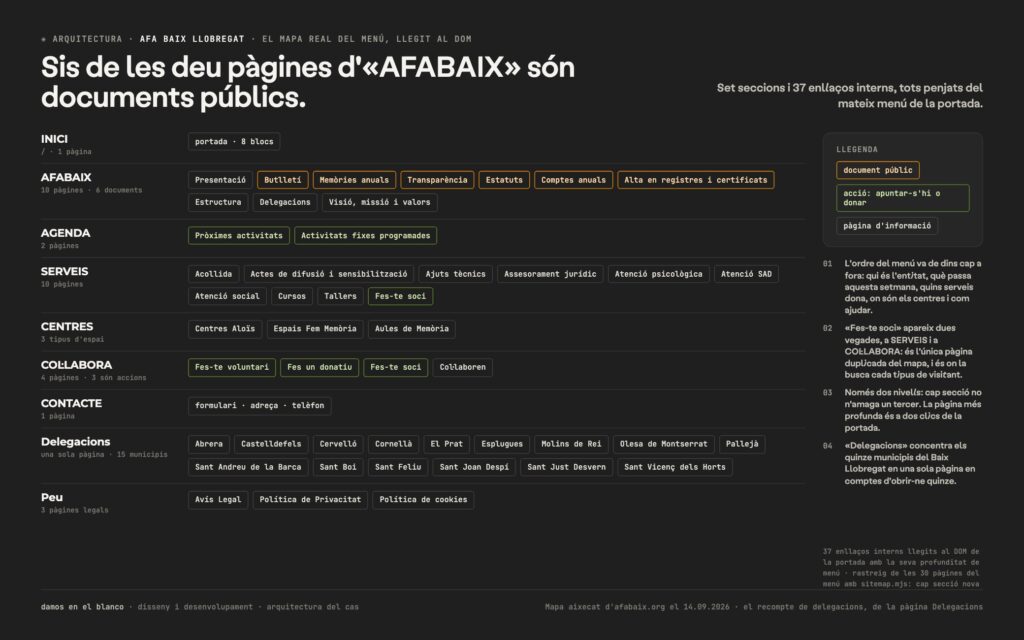Click the Avís Legal chip
This screenshot has height=640, width=1024.
point(218,500)
